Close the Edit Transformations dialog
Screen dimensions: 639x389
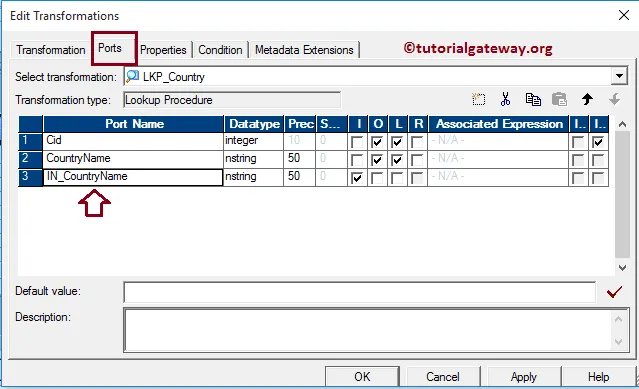[x=624, y=15]
